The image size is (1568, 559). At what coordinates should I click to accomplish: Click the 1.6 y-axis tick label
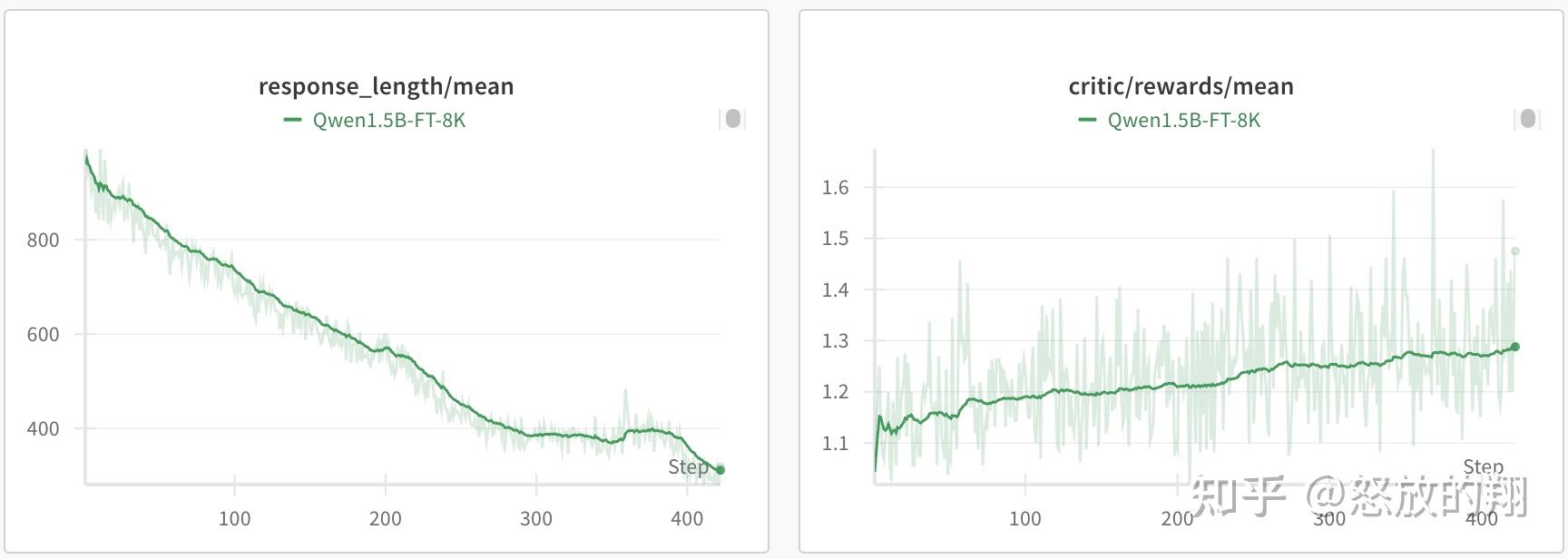[835, 188]
